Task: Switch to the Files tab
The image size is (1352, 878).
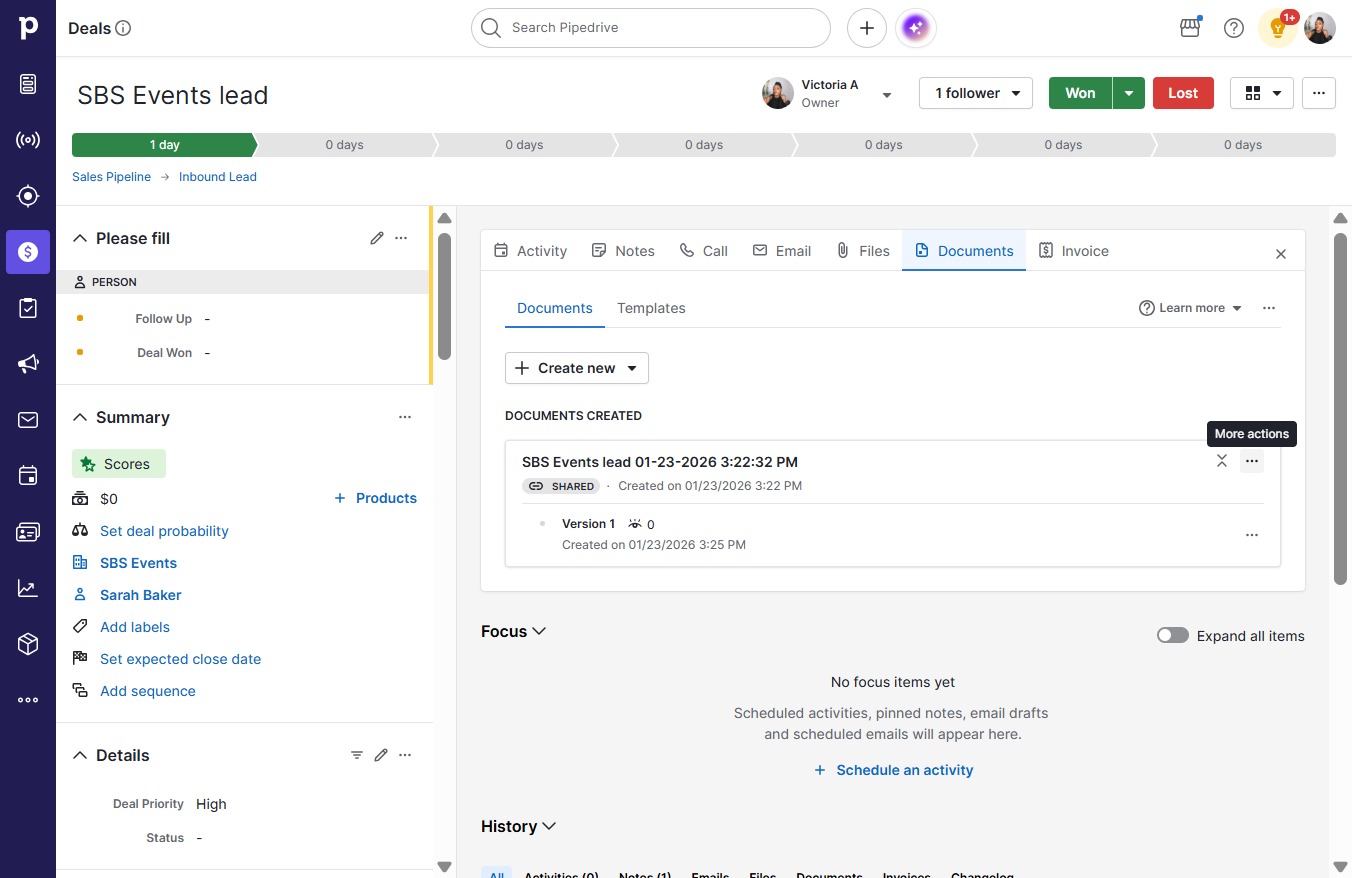Action: 863,251
